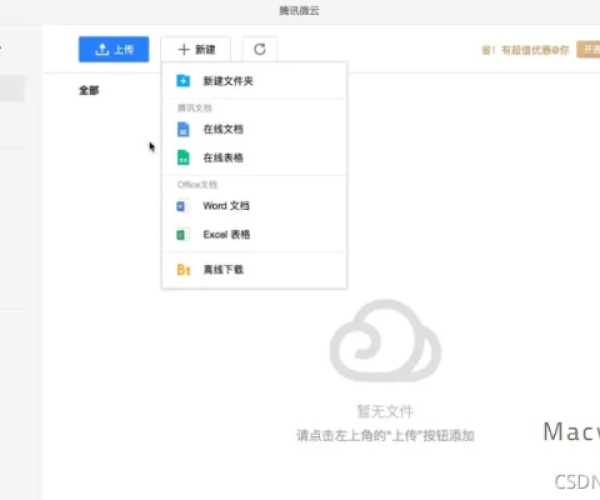Click the blue new folder icon

(183, 81)
